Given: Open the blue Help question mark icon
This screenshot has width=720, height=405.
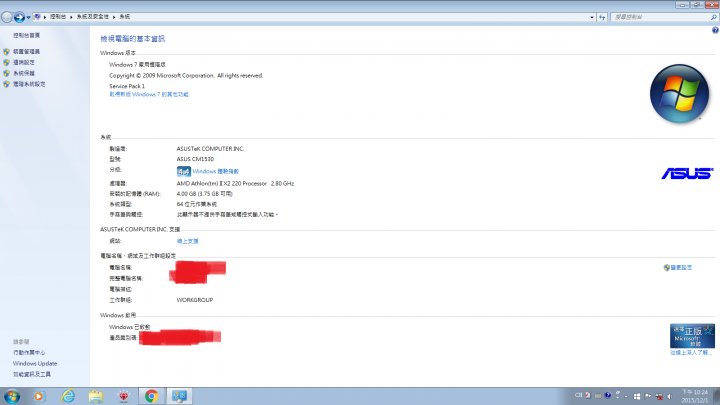Looking at the screenshot, I should [x=715, y=30].
